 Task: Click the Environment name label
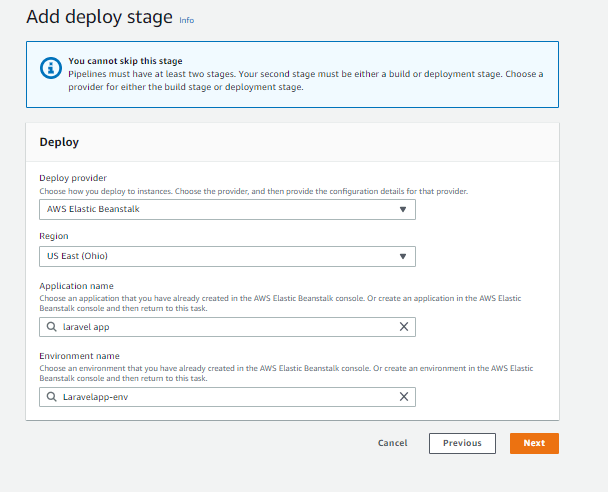click(x=79, y=356)
